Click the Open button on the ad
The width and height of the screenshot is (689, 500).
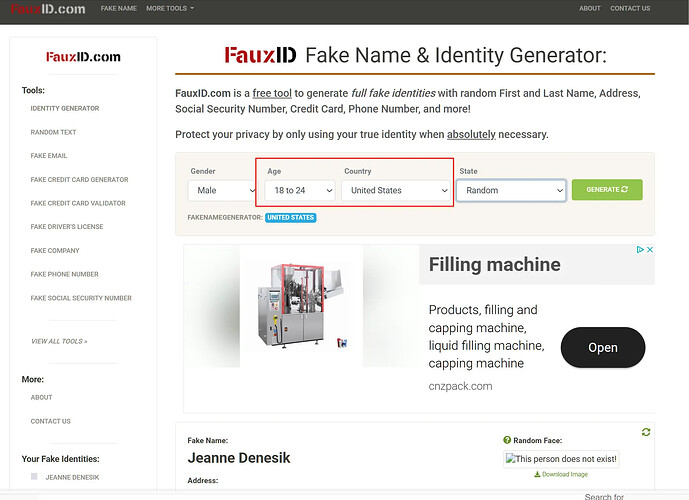pos(603,347)
